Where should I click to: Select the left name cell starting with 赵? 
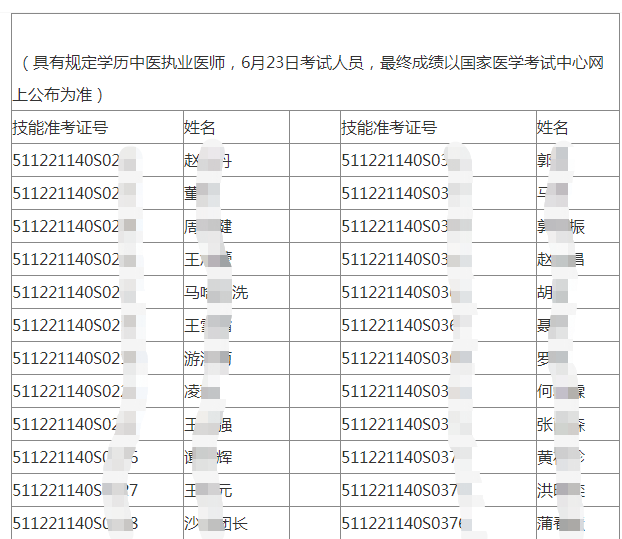tap(208, 160)
